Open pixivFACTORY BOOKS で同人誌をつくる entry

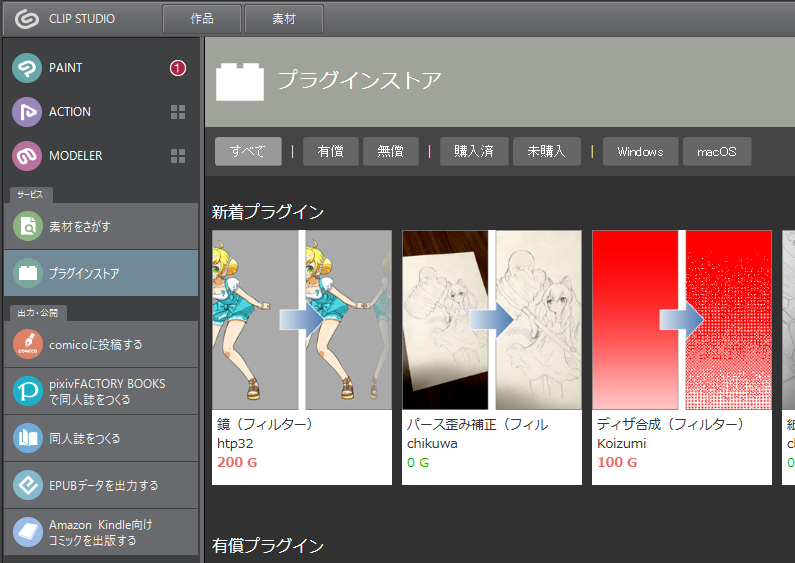(101, 391)
